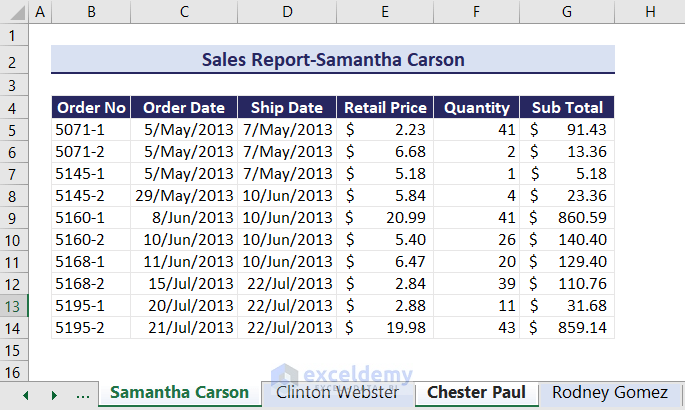Select column C header
Screen dimensions: 685x410
point(184,12)
